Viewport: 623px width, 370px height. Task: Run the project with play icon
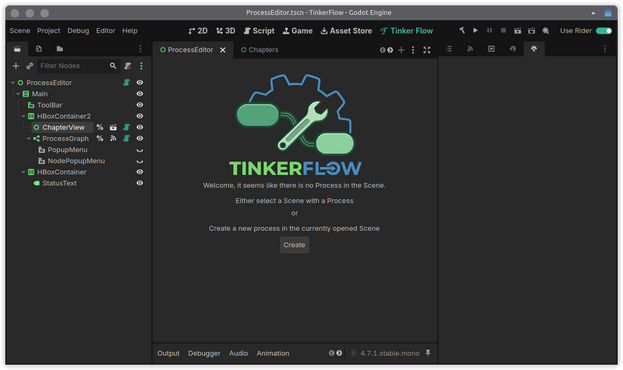tap(475, 30)
